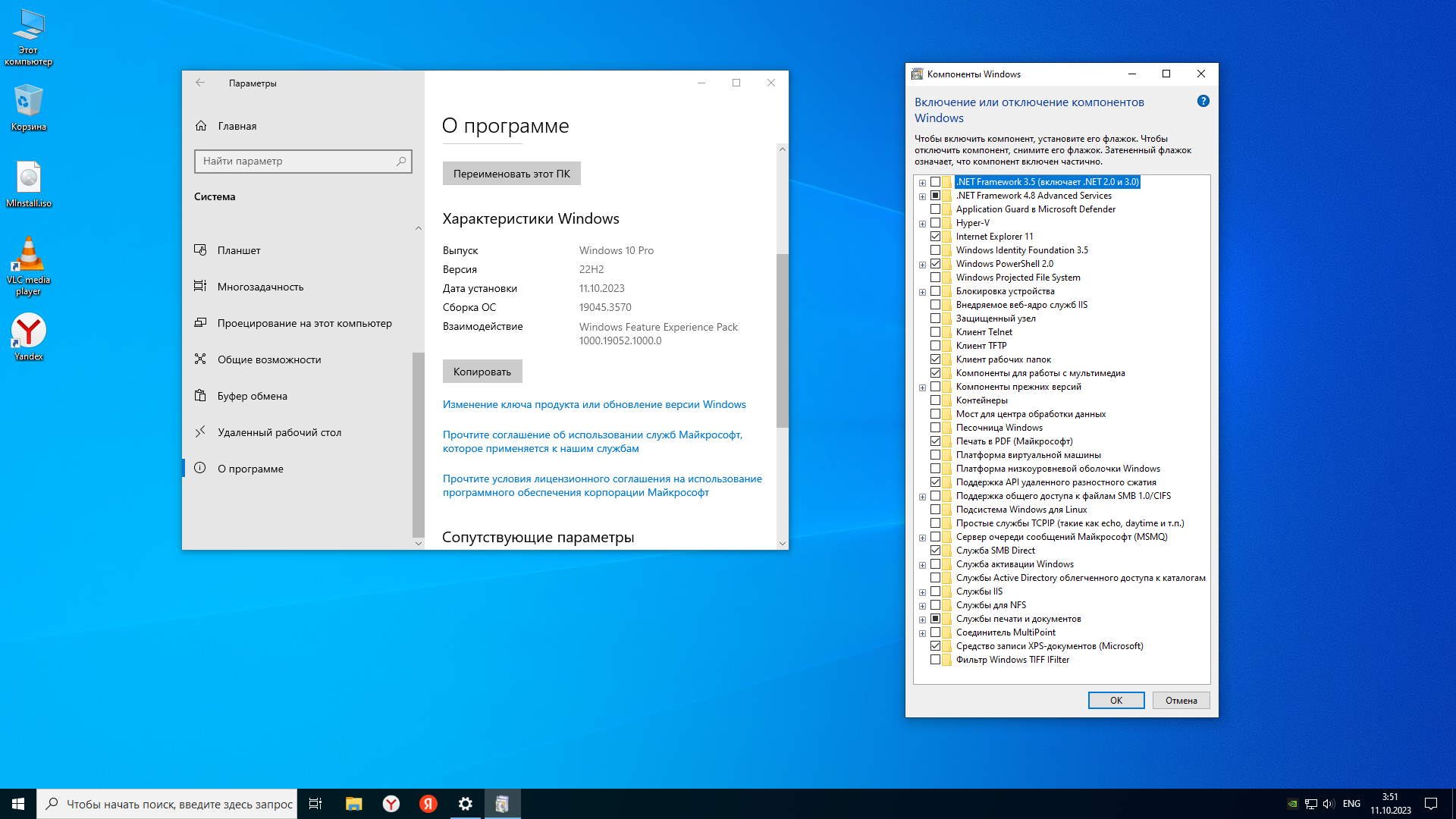This screenshot has height=819, width=1456.
Task: Click the Yandex browser taskbar icon
Action: point(391,804)
